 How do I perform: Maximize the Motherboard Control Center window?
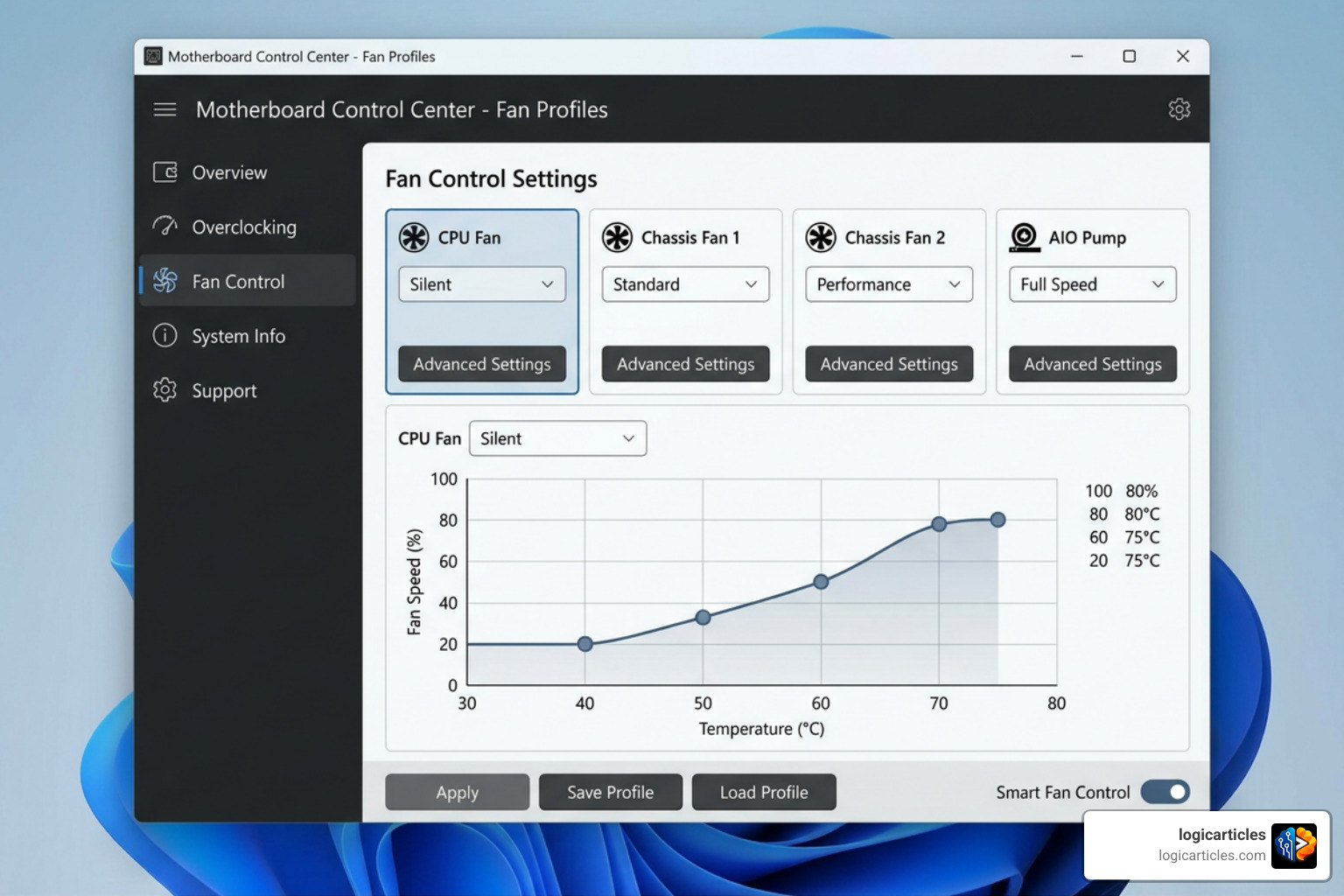[x=1130, y=56]
